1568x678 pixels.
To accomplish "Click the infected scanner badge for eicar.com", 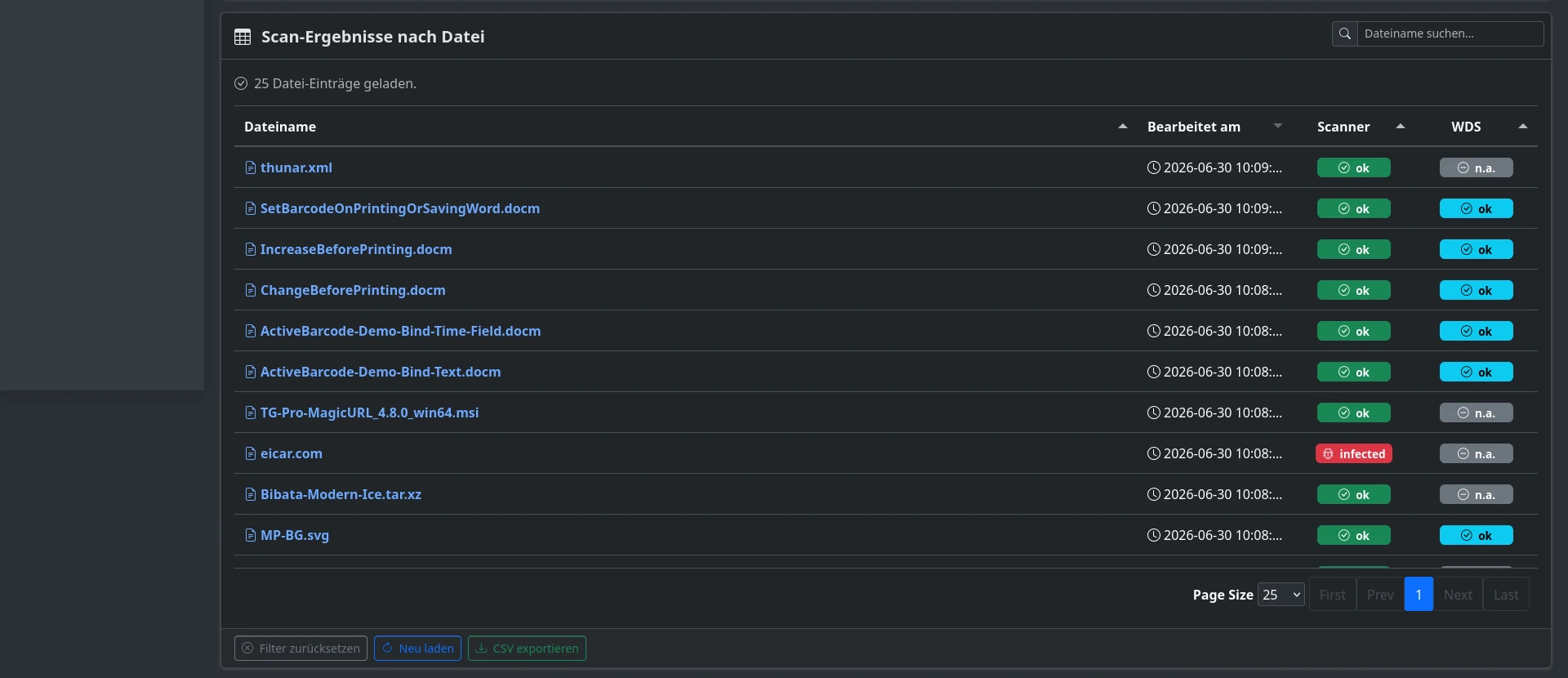I will (x=1354, y=453).
